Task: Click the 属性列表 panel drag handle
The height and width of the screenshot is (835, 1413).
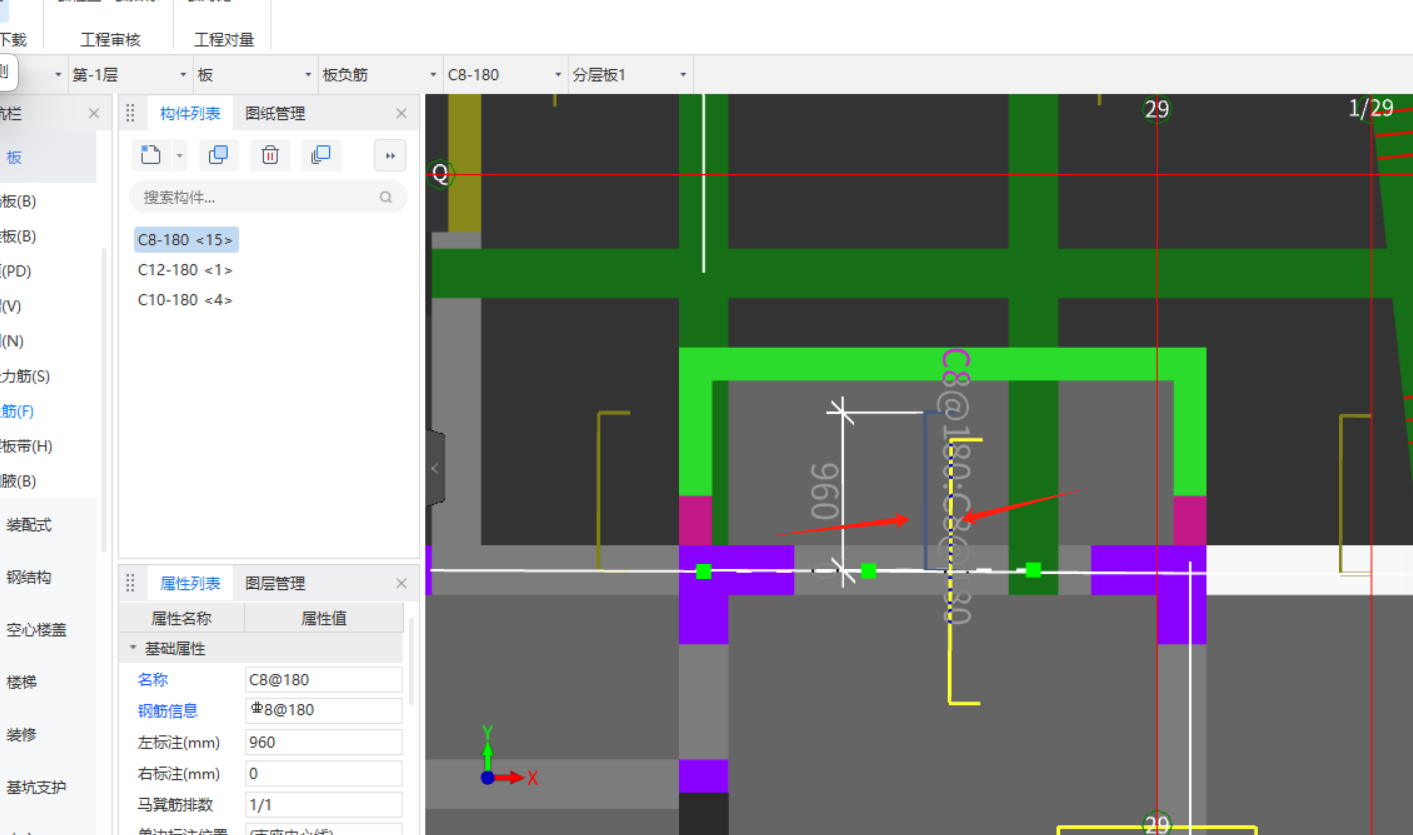Action: [130, 583]
